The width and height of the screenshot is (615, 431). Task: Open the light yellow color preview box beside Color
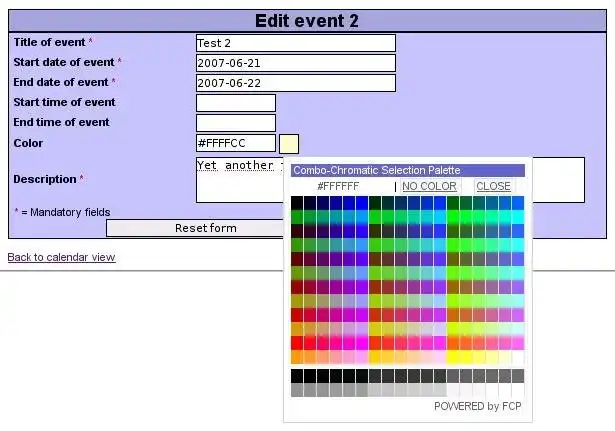click(x=289, y=144)
